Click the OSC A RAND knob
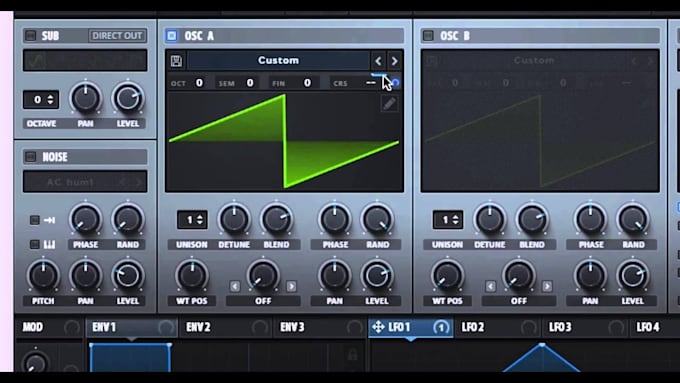 (377, 219)
